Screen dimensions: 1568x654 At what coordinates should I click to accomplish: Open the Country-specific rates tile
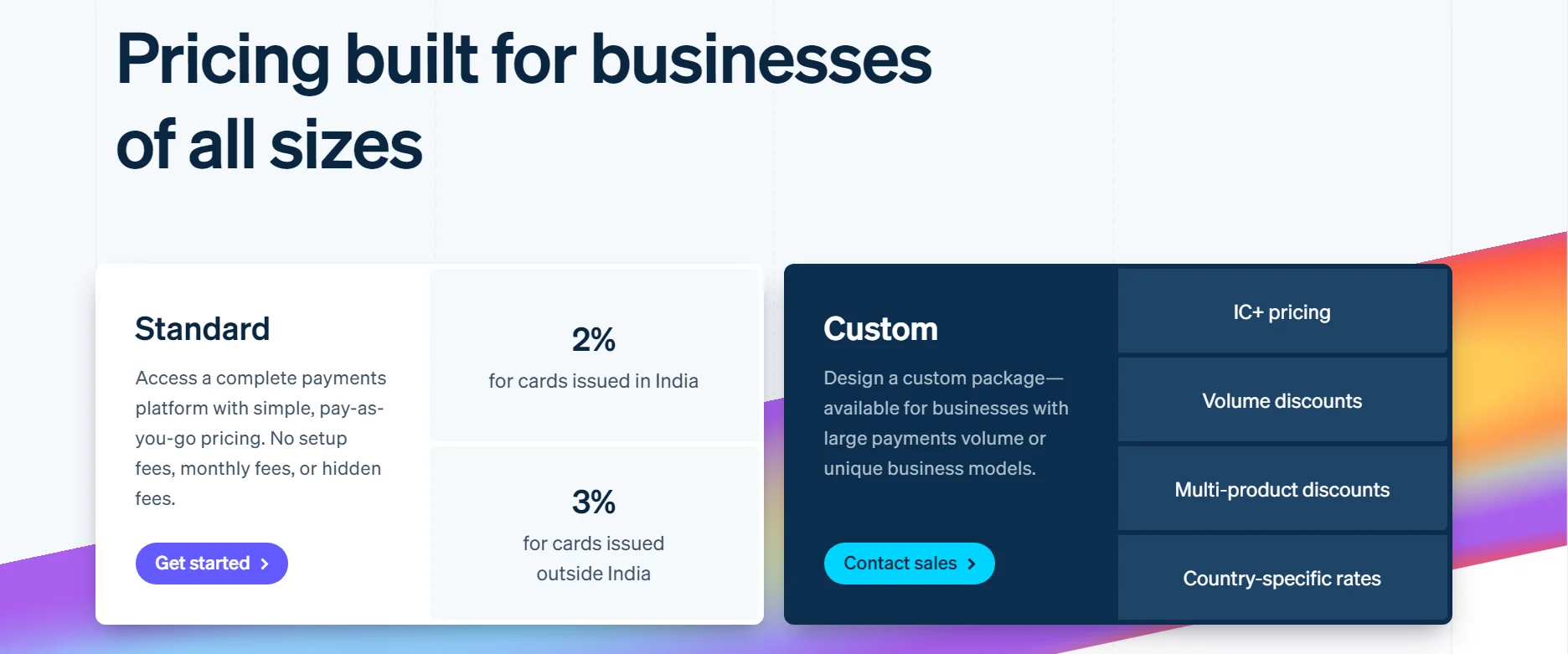click(1282, 578)
